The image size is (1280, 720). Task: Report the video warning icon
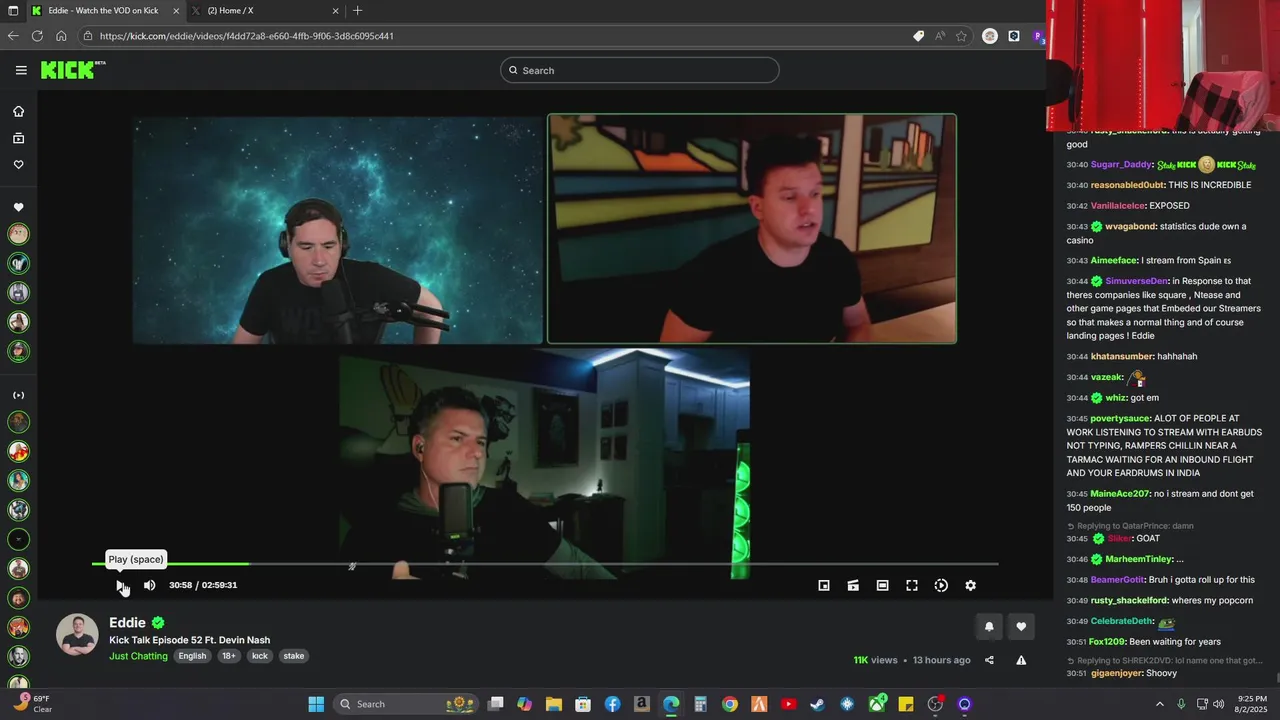(x=1021, y=660)
